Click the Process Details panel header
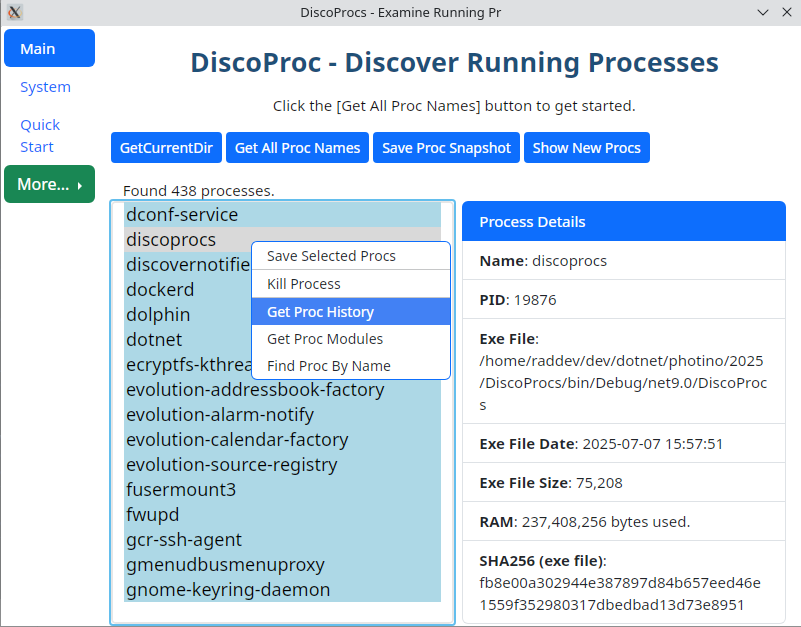Screen dimensions: 801x627 click(x=623, y=222)
